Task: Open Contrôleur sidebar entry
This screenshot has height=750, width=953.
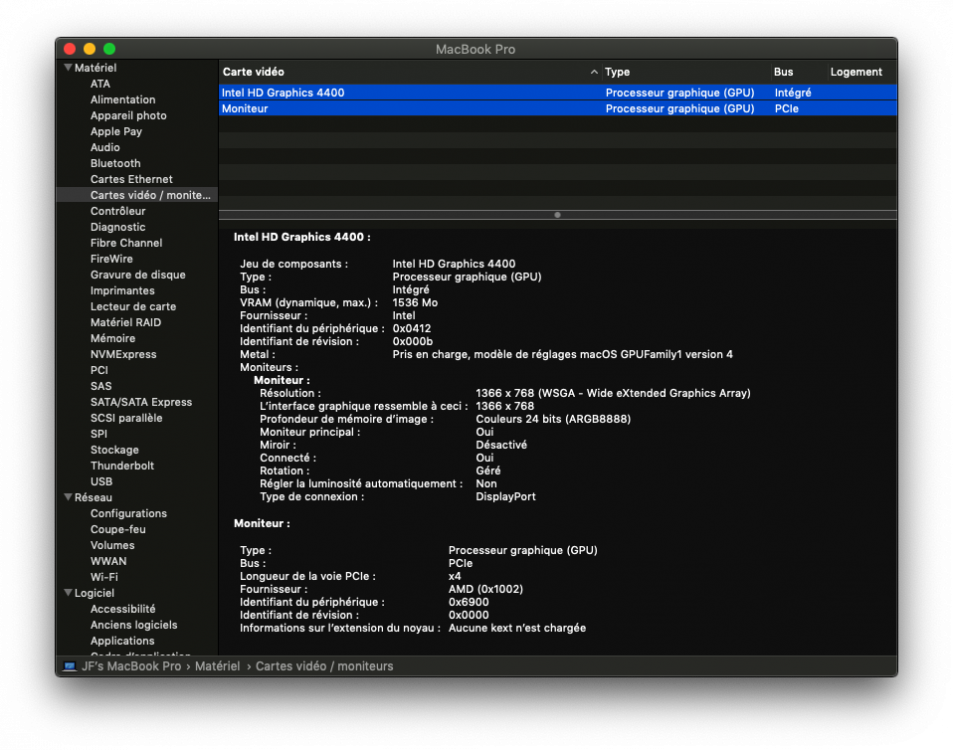Action: [x=118, y=211]
